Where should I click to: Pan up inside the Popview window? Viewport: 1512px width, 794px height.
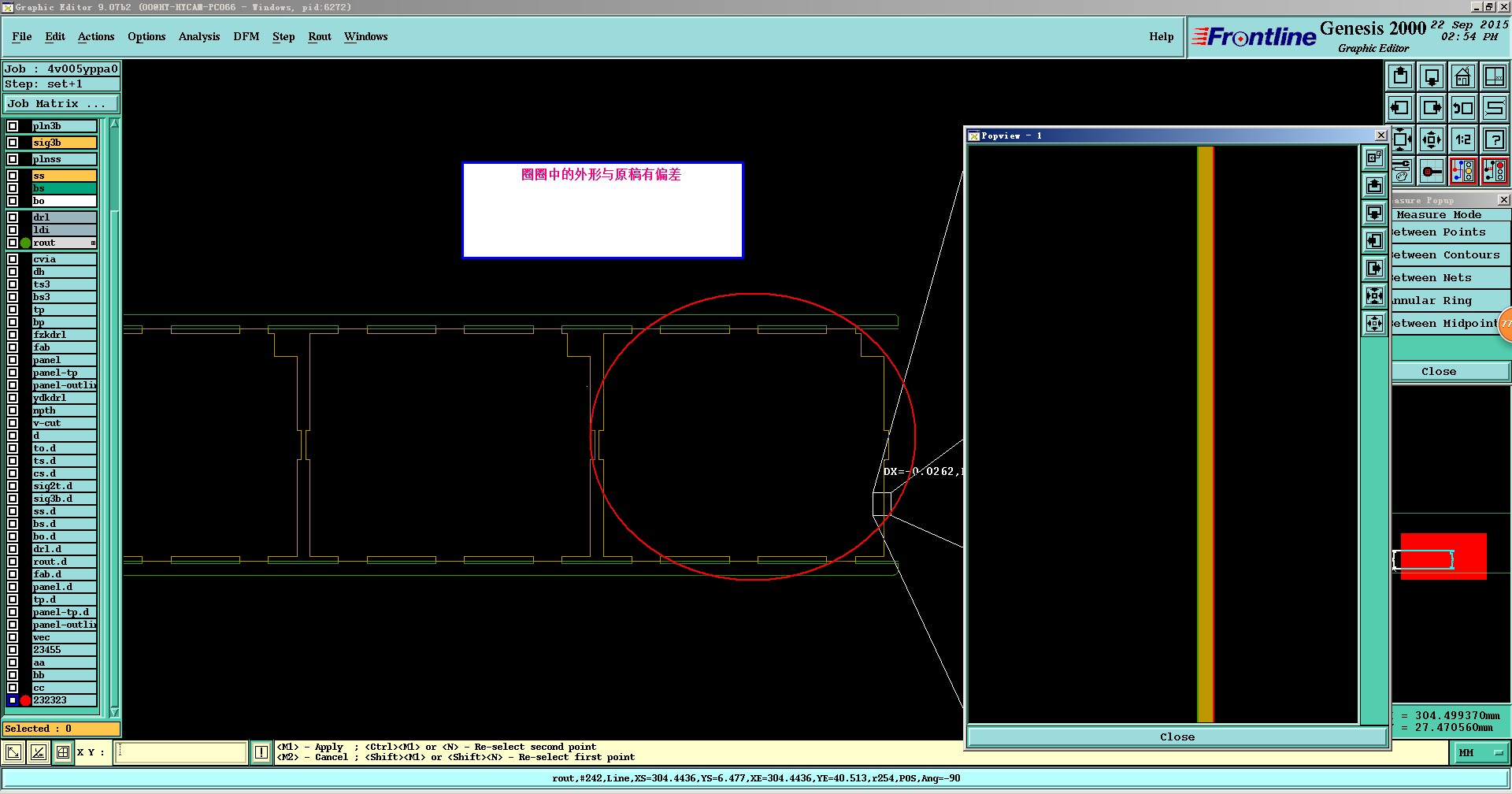(1374, 185)
